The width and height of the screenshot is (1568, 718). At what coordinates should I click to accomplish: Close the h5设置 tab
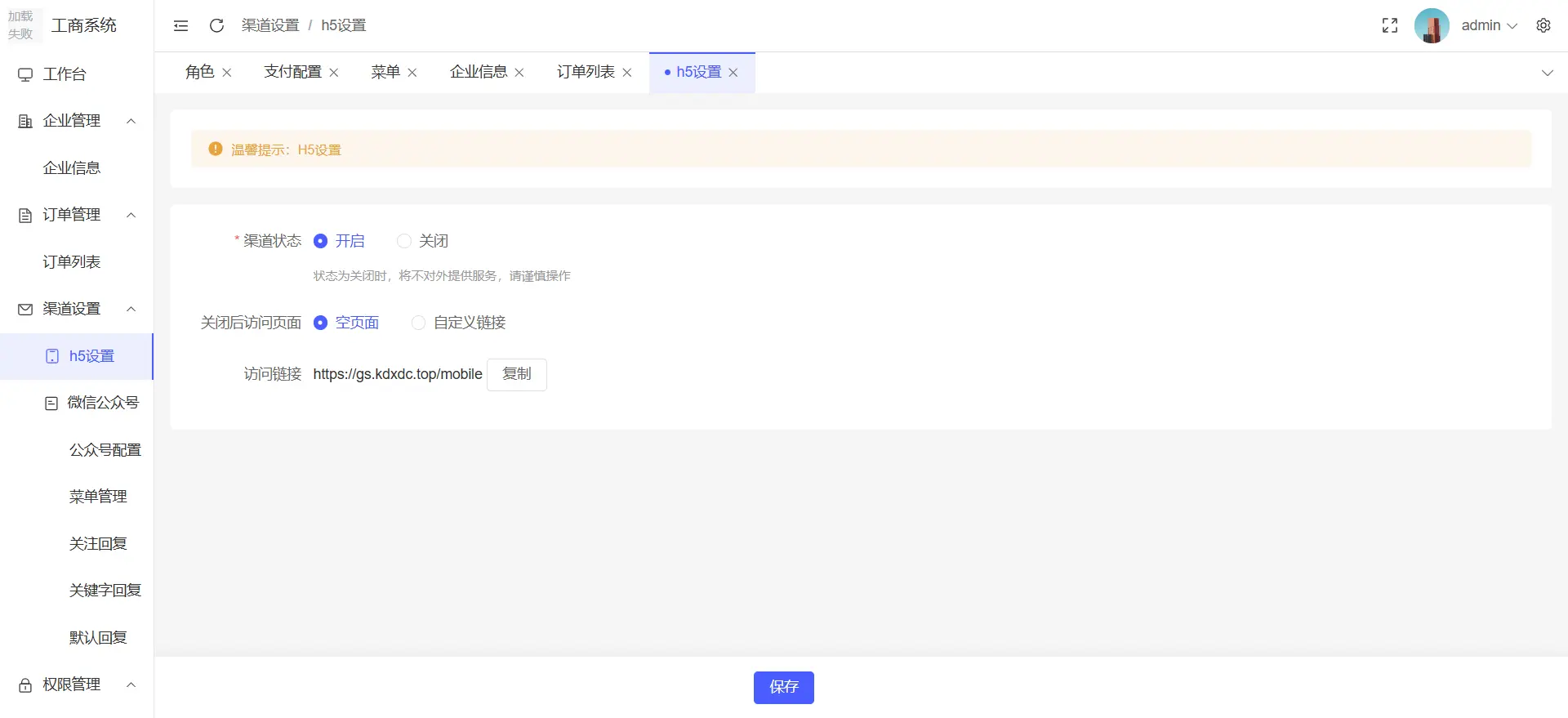coord(733,73)
